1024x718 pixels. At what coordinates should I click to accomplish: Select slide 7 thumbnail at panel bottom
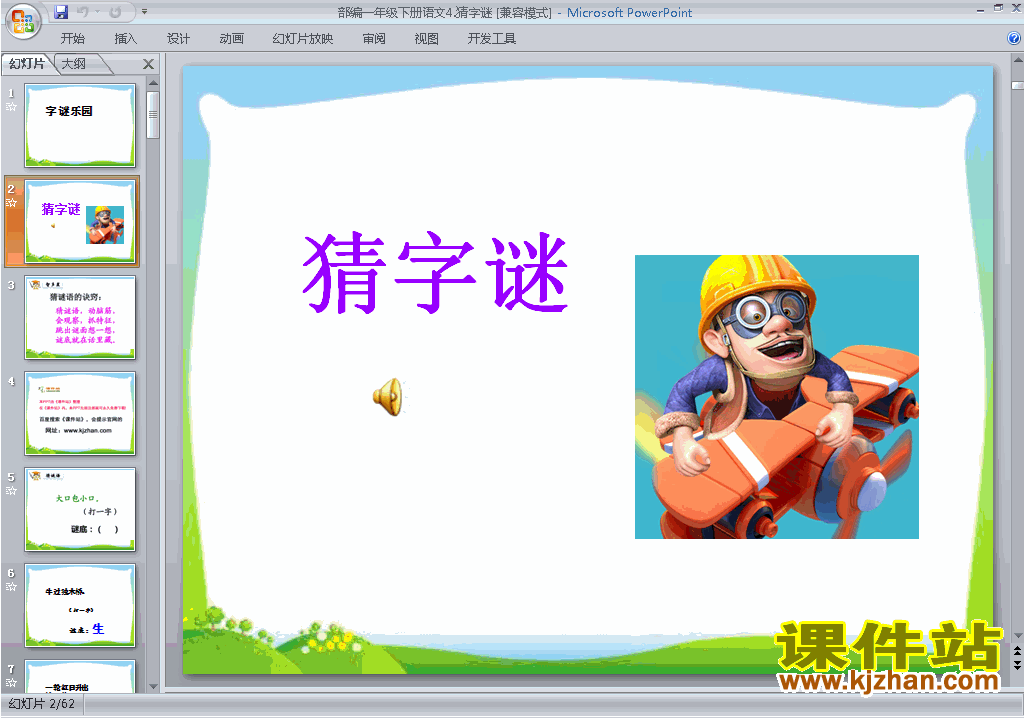click(x=80, y=676)
